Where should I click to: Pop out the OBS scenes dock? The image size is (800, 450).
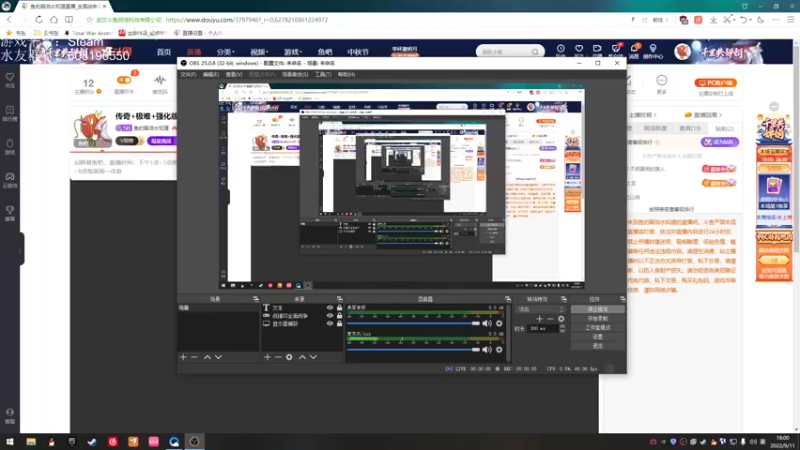(x=256, y=299)
